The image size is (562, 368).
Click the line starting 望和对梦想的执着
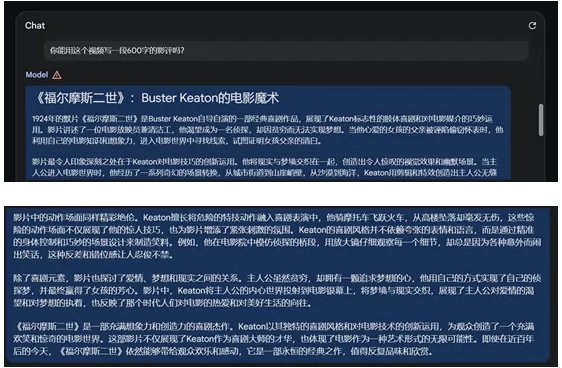coord(163,303)
